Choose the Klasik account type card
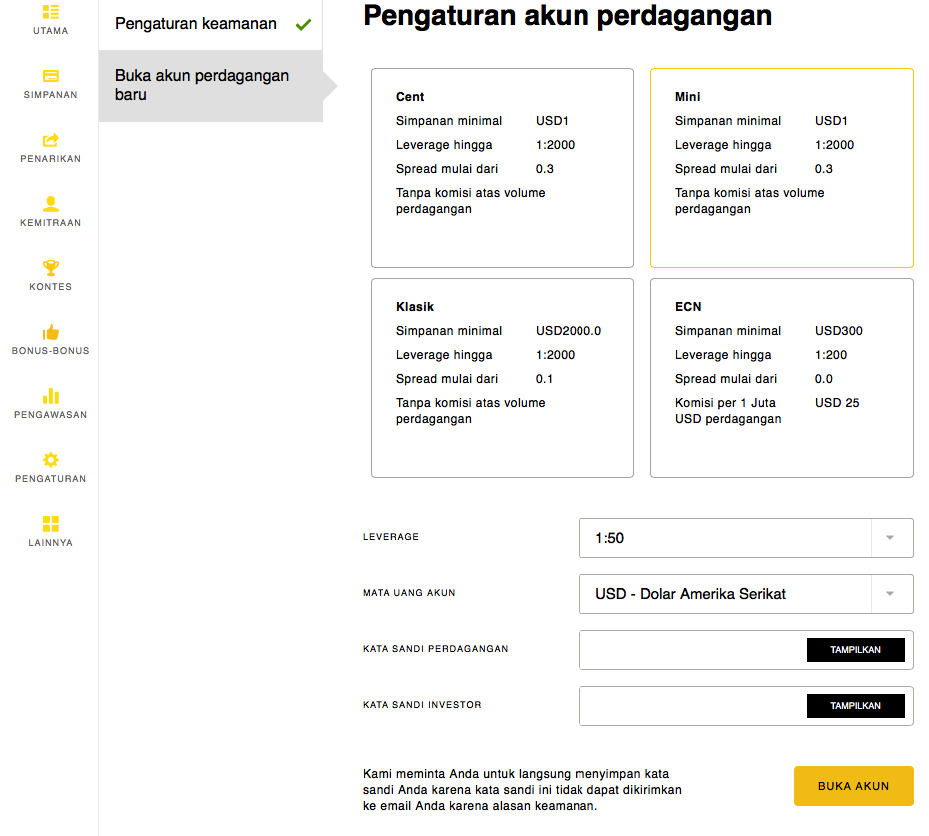The image size is (929, 836). click(502, 378)
